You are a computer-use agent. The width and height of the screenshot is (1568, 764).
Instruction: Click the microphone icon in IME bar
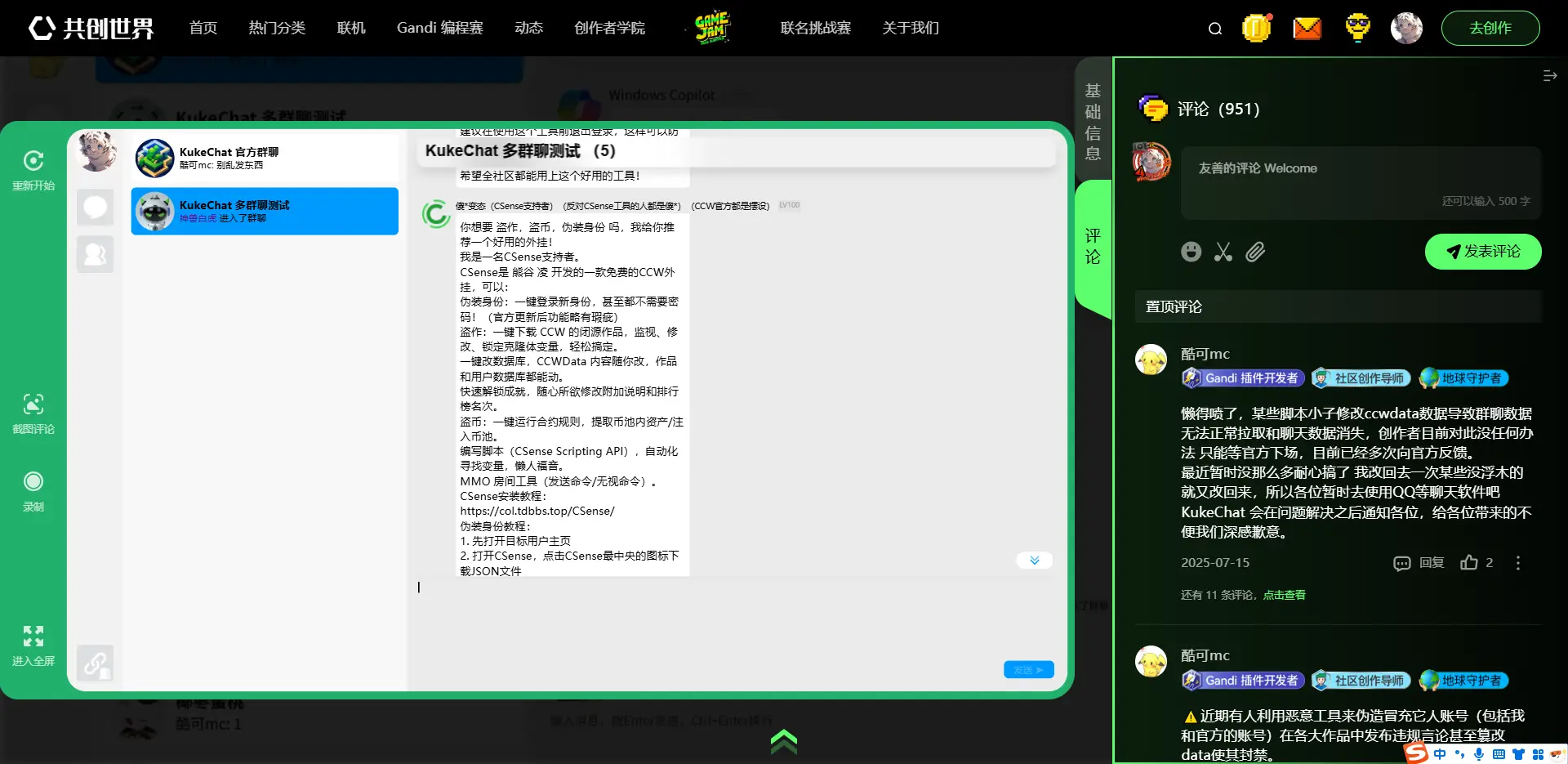click(x=1479, y=754)
